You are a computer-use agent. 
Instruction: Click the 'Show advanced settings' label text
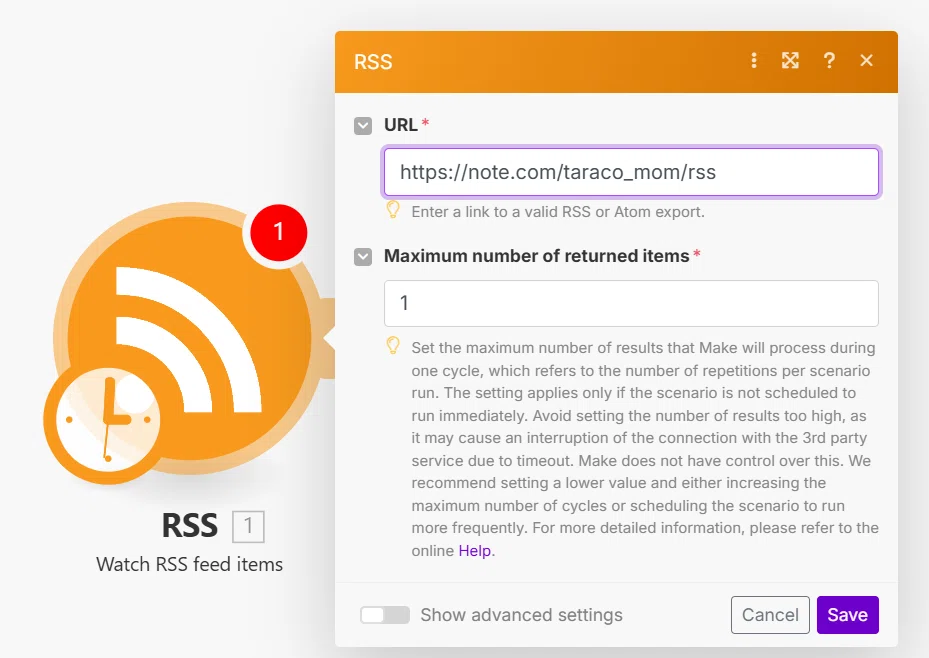coord(521,615)
